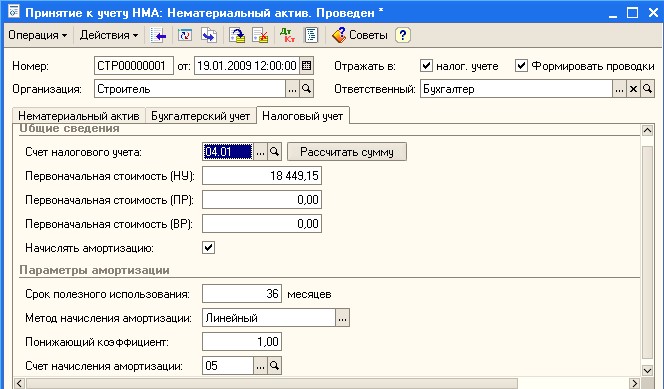This screenshot has width=664, height=389.
Task: Click the help question mark icon
Action: tap(403, 35)
